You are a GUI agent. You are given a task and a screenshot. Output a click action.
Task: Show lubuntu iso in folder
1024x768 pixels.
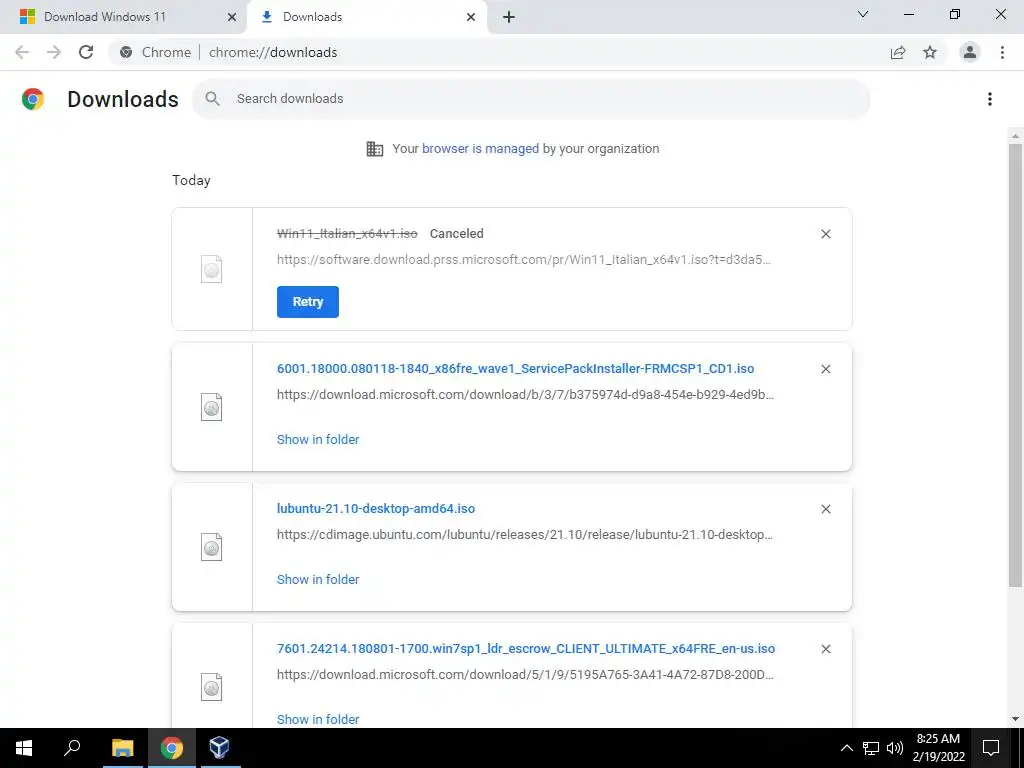point(318,579)
